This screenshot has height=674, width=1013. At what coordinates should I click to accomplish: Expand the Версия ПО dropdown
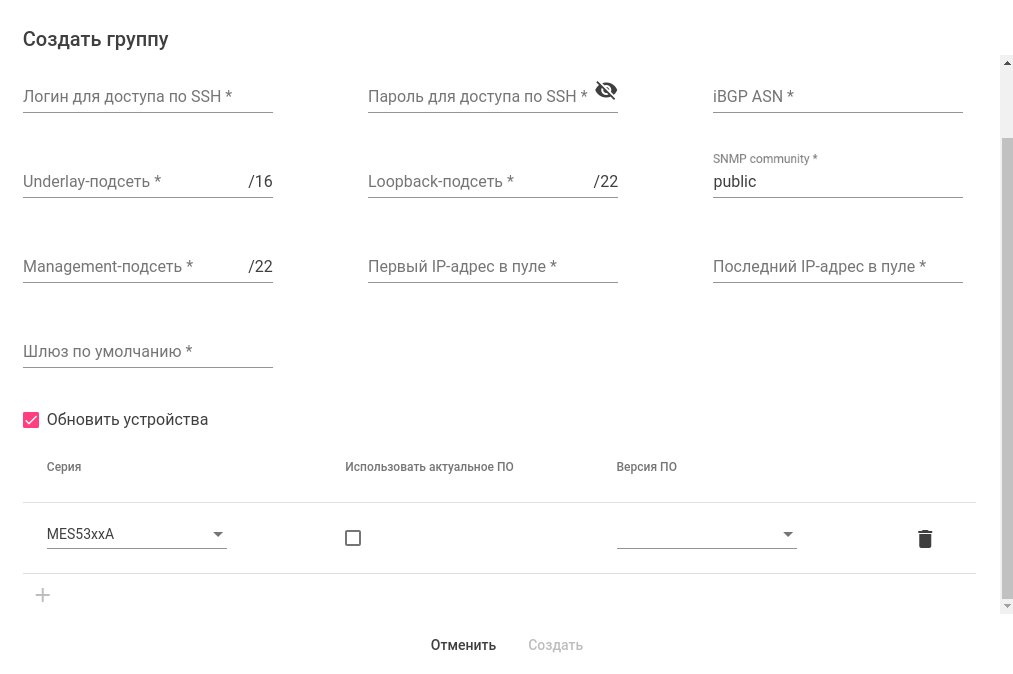tap(706, 535)
